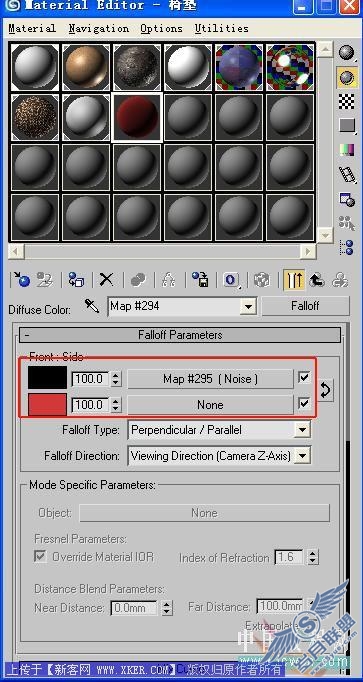Open the Material menu
Image resolution: width=363 pixels, height=682 pixels.
[32, 29]
